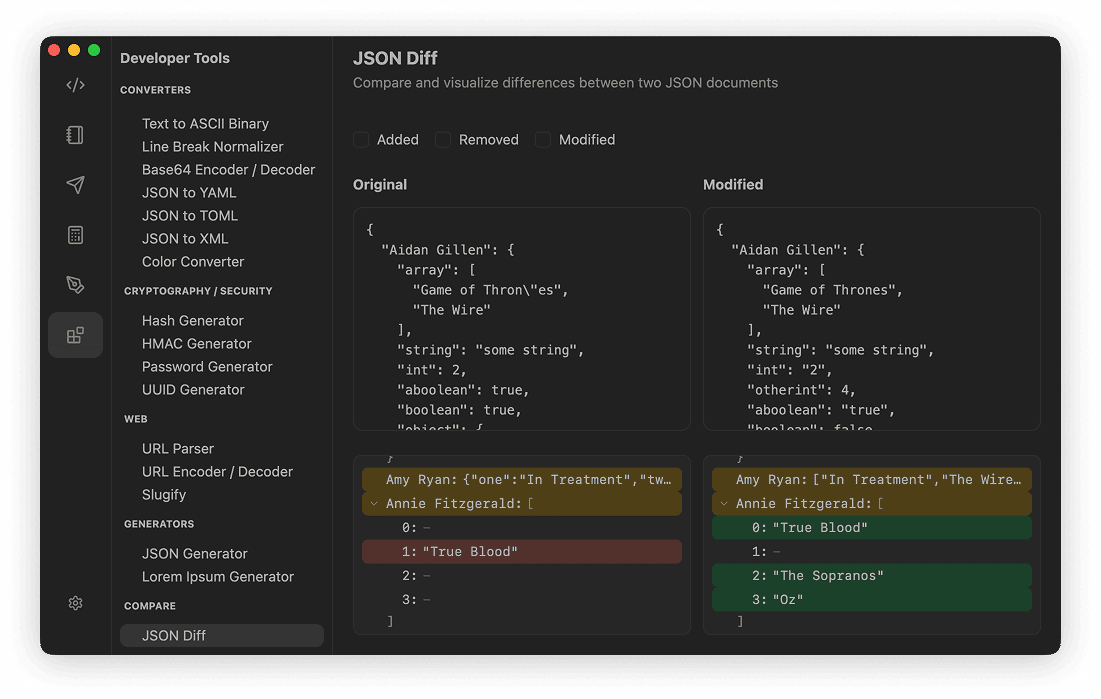Open Hash Generator tool
The image size is (1101, 699).
(x=192, y=321)
